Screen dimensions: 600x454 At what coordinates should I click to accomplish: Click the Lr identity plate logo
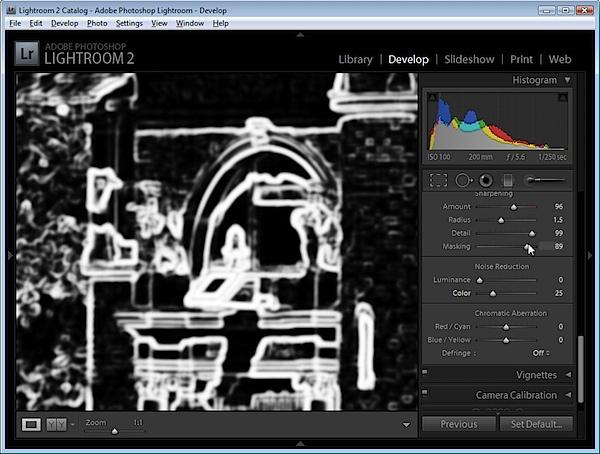[27, 54]
